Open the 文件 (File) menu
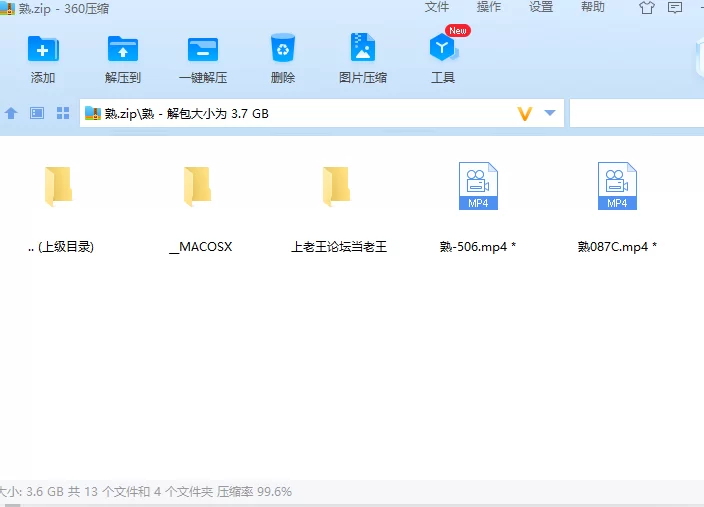Viewport: 704px width, 507px height. 437,7
